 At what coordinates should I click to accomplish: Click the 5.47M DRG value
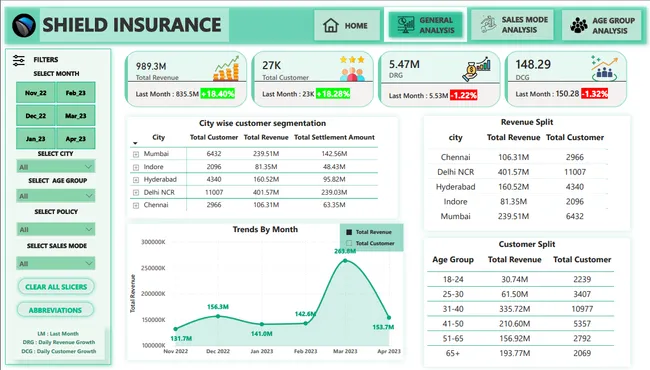pyautogui.click(x=404, y=64)
